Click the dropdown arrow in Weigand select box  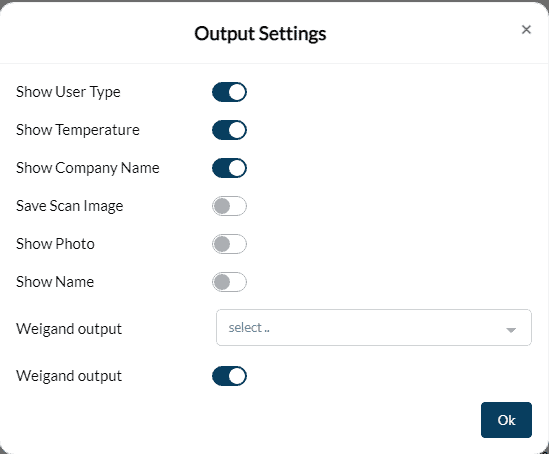tap(511, 330)
